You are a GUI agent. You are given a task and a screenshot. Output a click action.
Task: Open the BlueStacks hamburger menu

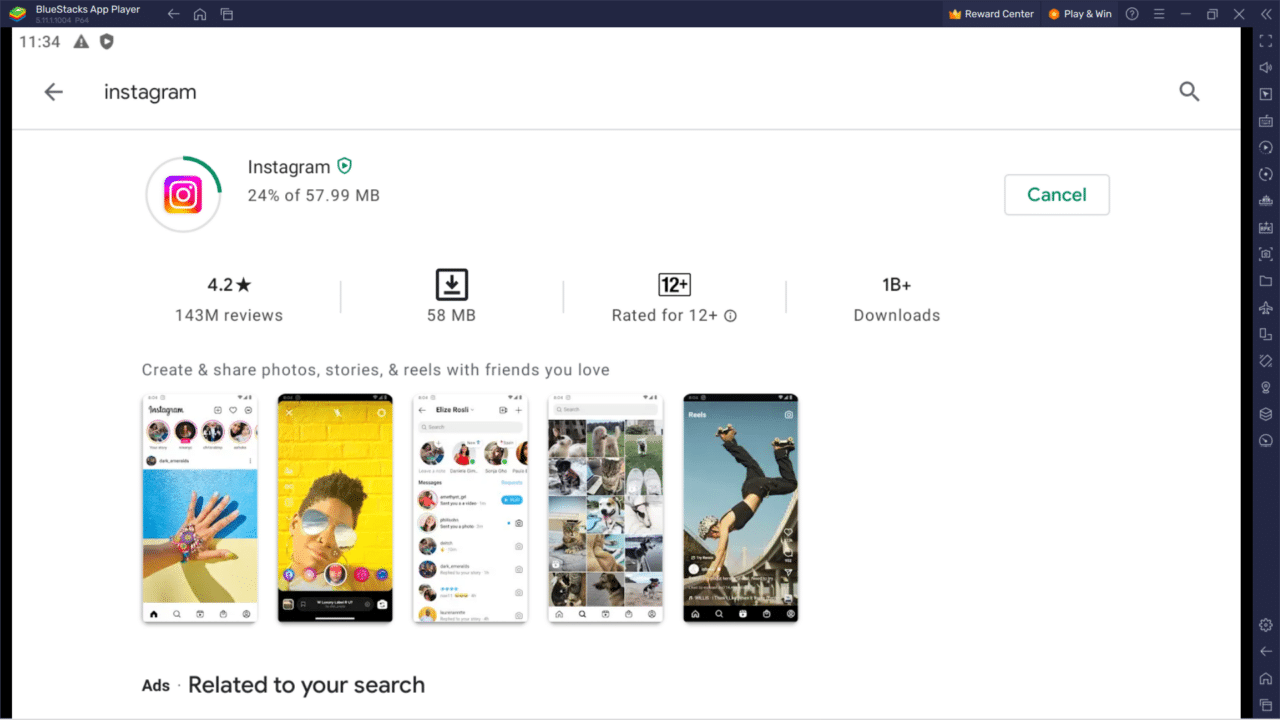coord(1159,13)
